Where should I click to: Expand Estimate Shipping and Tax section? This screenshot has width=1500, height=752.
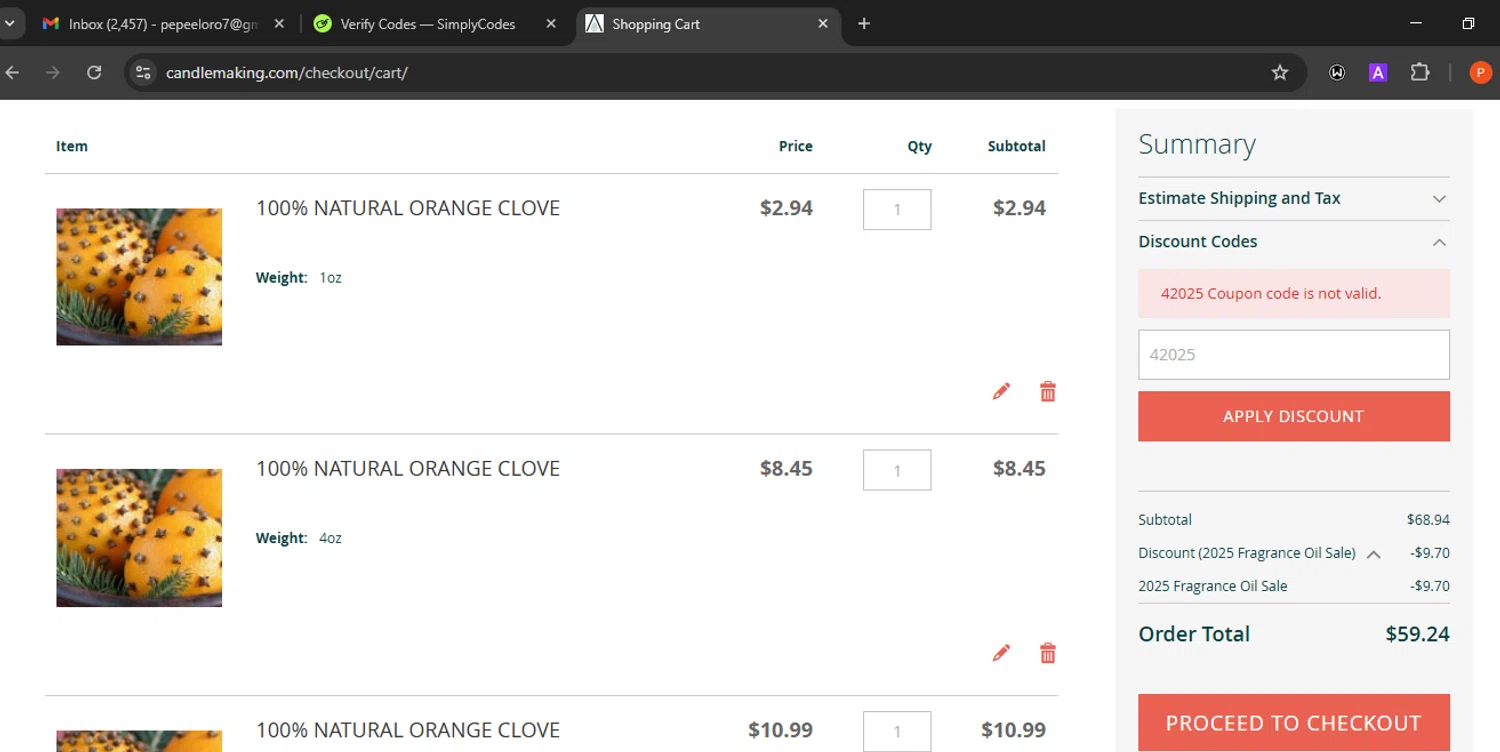(1294, 198)
